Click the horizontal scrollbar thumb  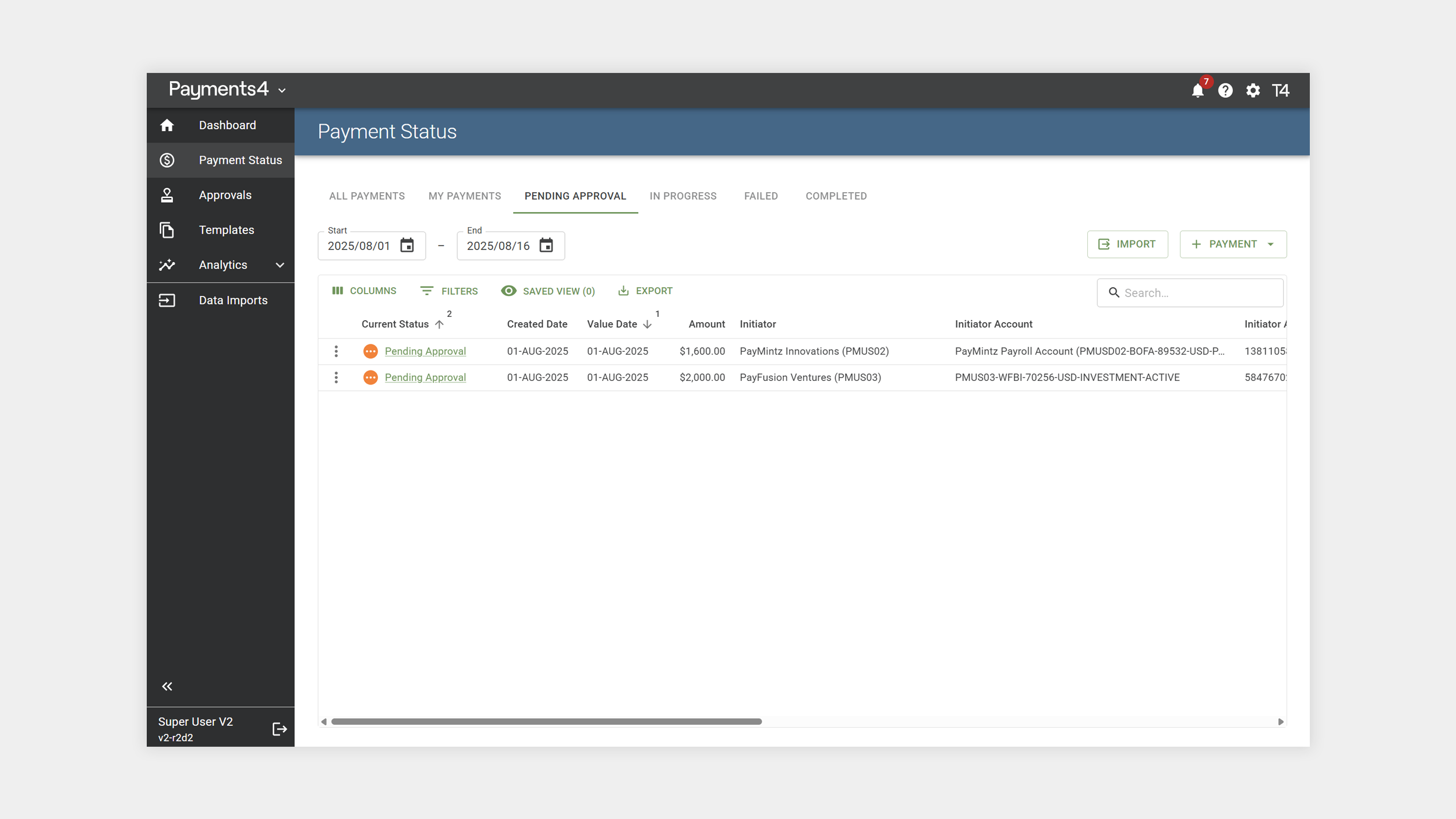[x=546, y=721]
